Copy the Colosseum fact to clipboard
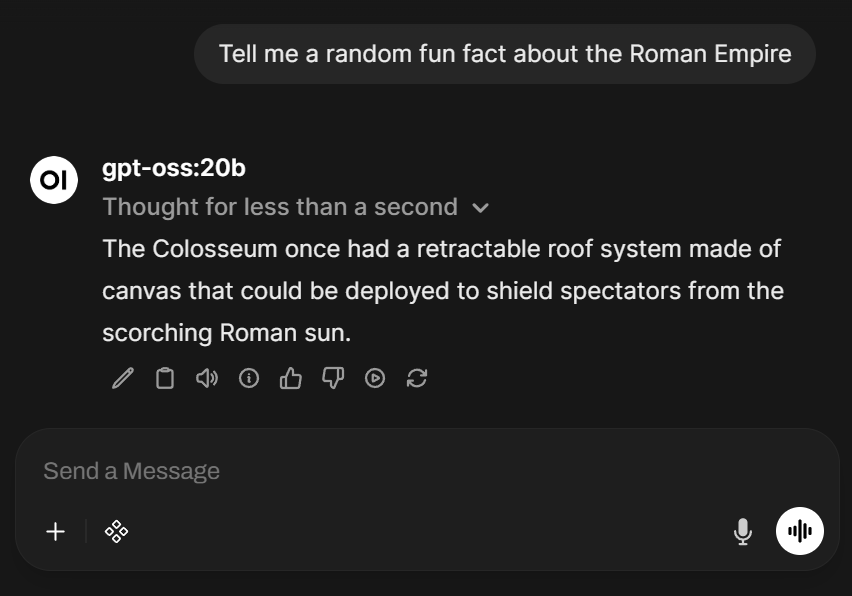Screen dimensions: 852x596 [165, 378]
